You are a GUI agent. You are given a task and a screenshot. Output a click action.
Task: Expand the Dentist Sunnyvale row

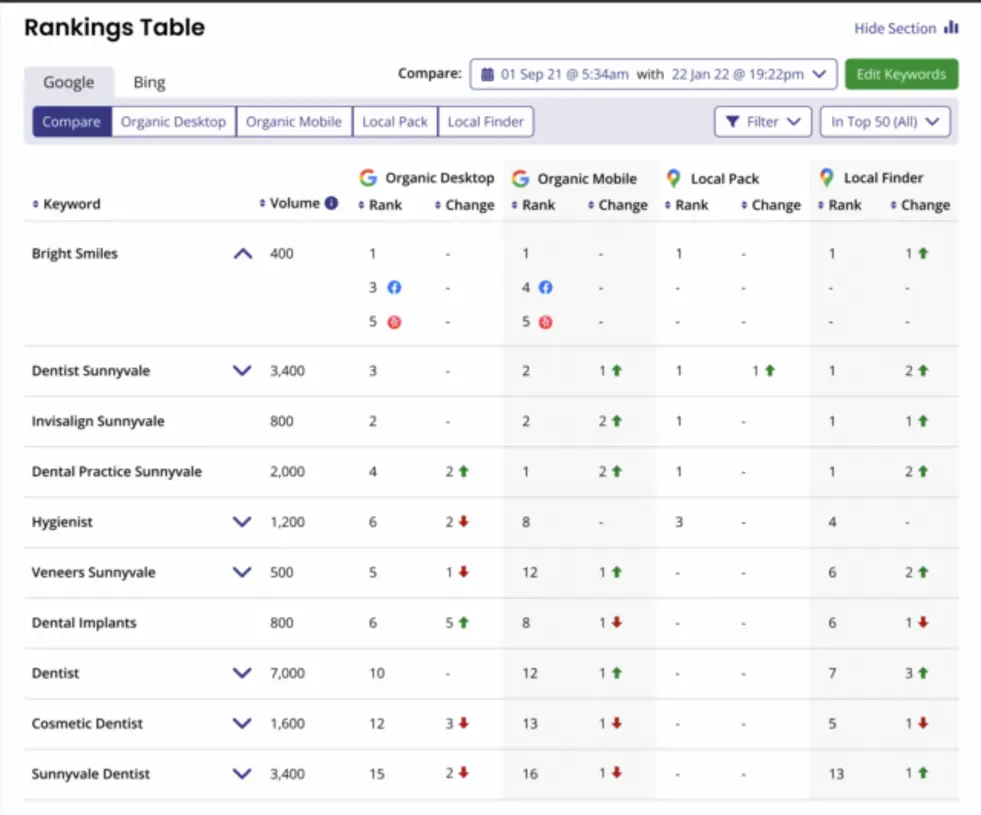(241, 370)
